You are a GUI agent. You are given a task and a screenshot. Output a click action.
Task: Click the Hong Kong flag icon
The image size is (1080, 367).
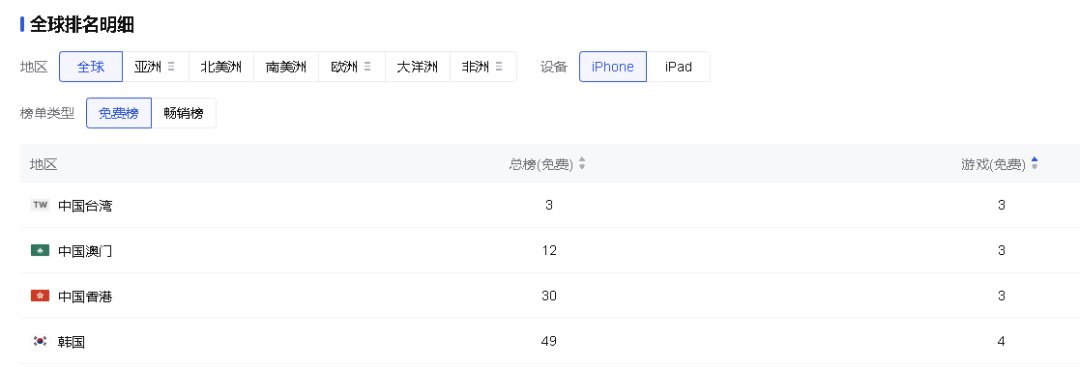click(40, 296)
